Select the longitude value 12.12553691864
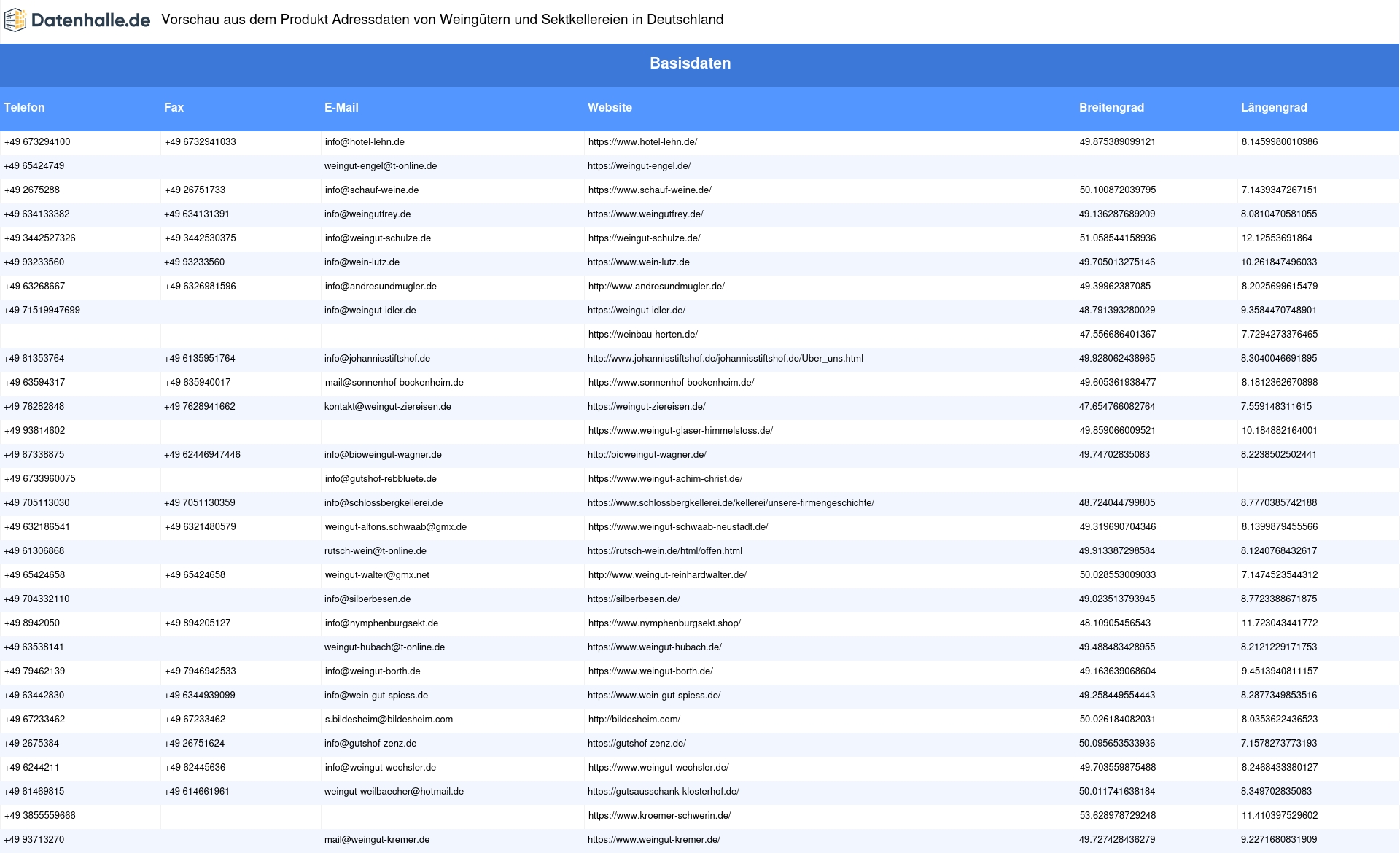Screen dimensions: 1400x853 1277,238
